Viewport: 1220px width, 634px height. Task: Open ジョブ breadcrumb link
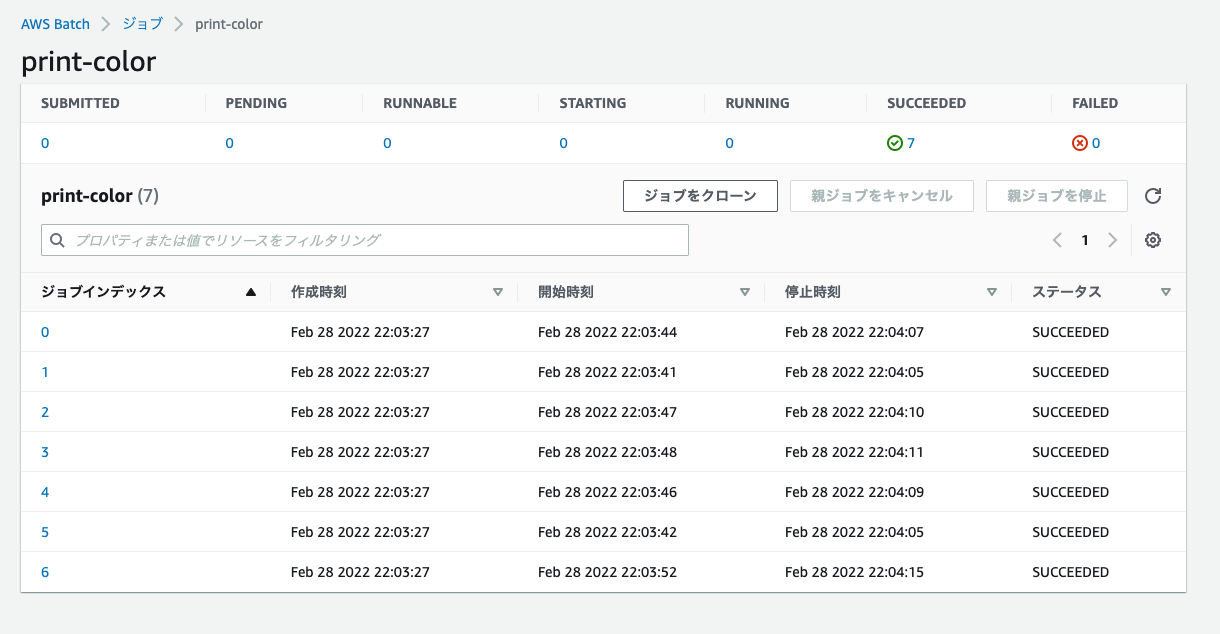[142, 24]
